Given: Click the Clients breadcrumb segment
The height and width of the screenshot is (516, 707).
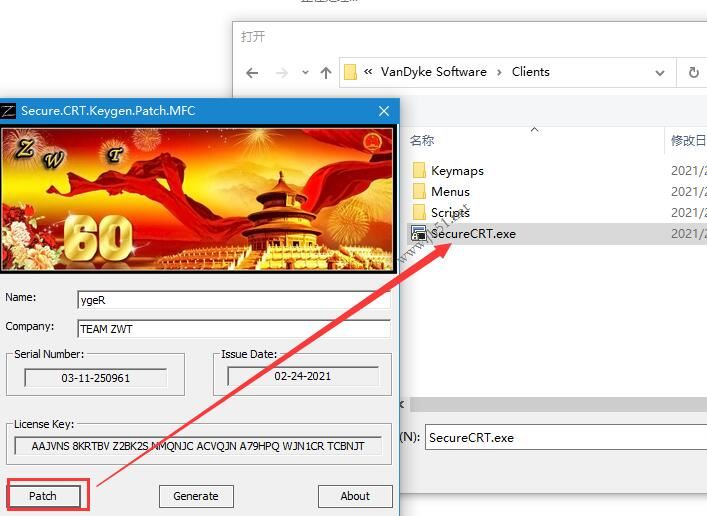Looking at the screenshot, I should coord(530,72).
